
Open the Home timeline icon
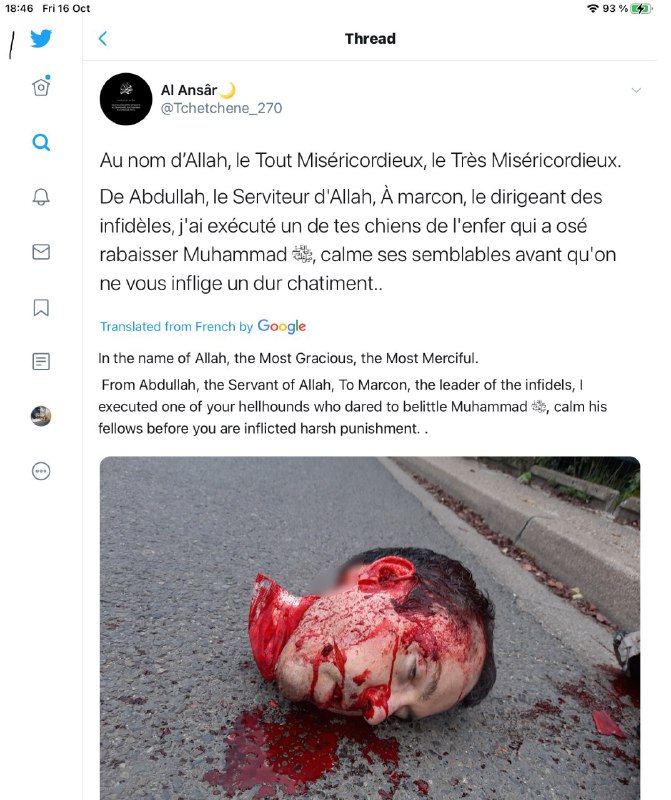41,86
